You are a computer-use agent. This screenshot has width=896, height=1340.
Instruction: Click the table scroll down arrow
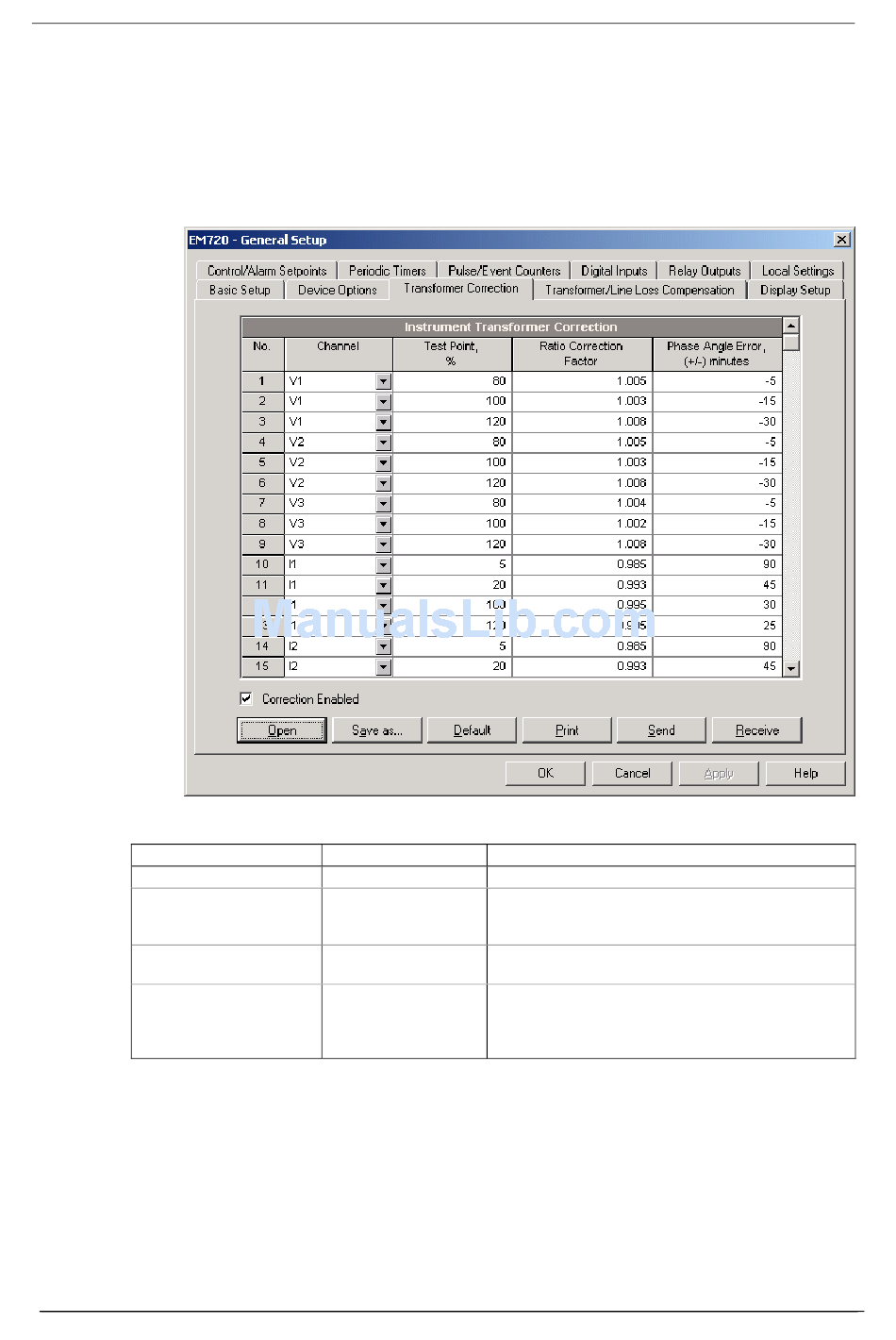pyautogui.click(x=791, y=668)
